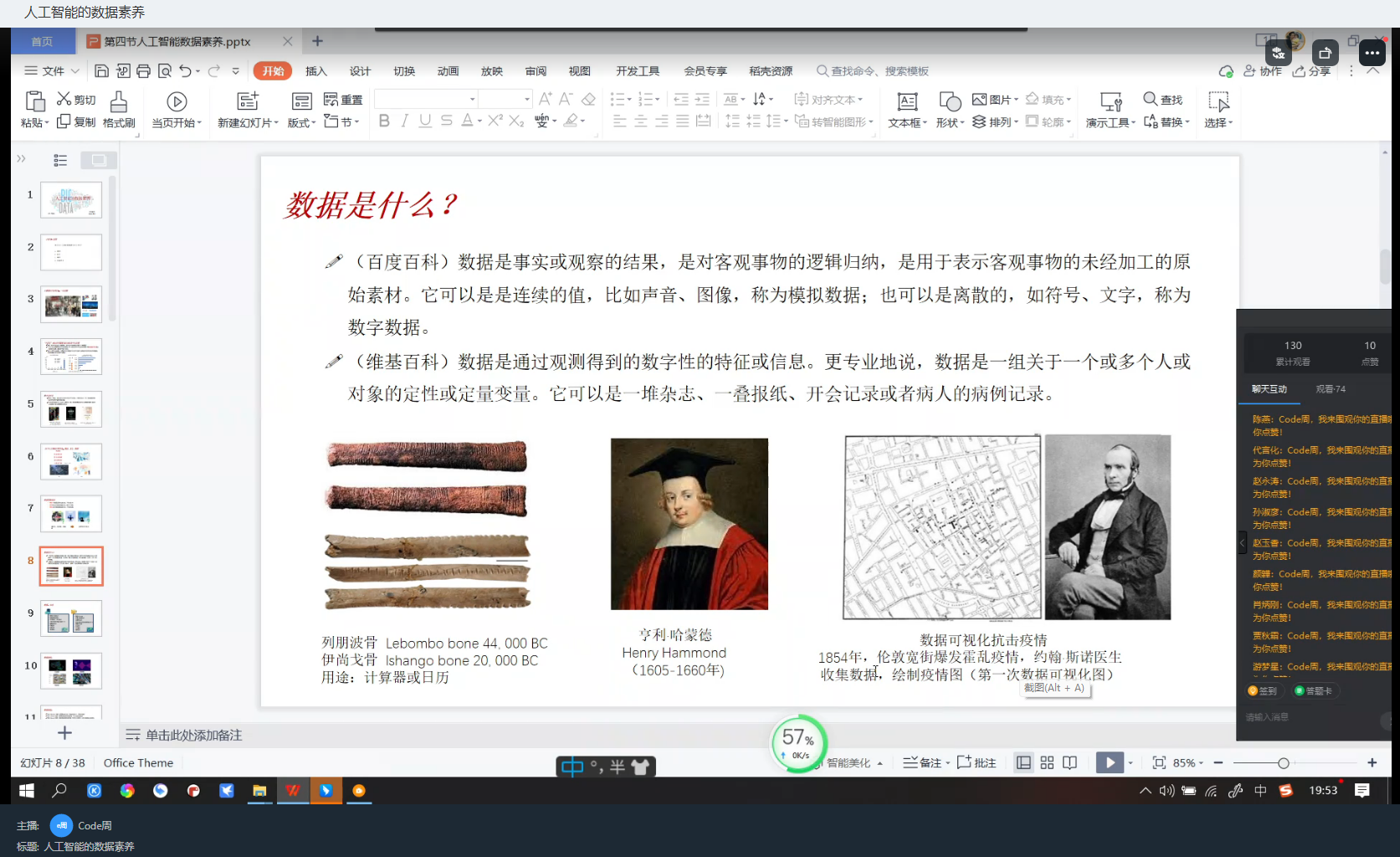Open the 设计 Design ribbon tab
1400x857 pixels.
[360, 71]
